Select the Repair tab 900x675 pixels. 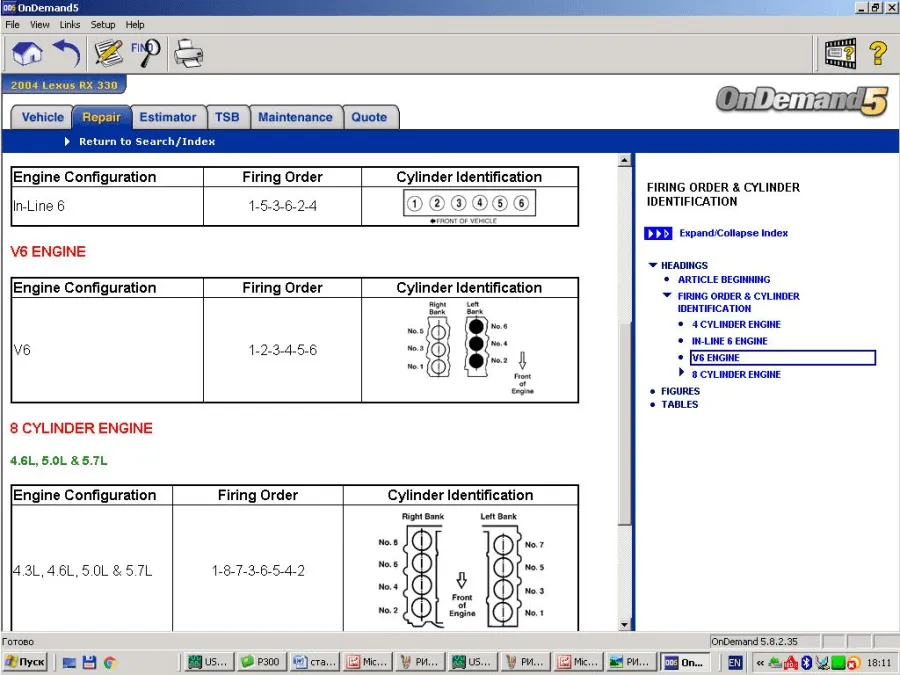click(x=102, y=117)
